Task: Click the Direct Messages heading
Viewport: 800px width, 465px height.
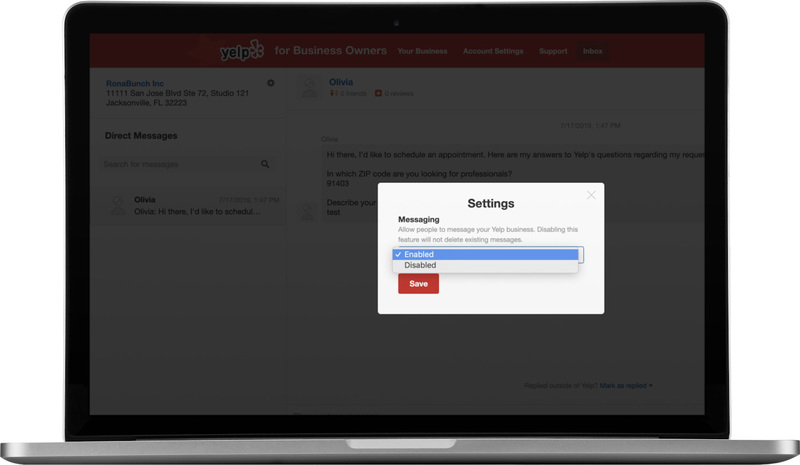Action: 141,136
